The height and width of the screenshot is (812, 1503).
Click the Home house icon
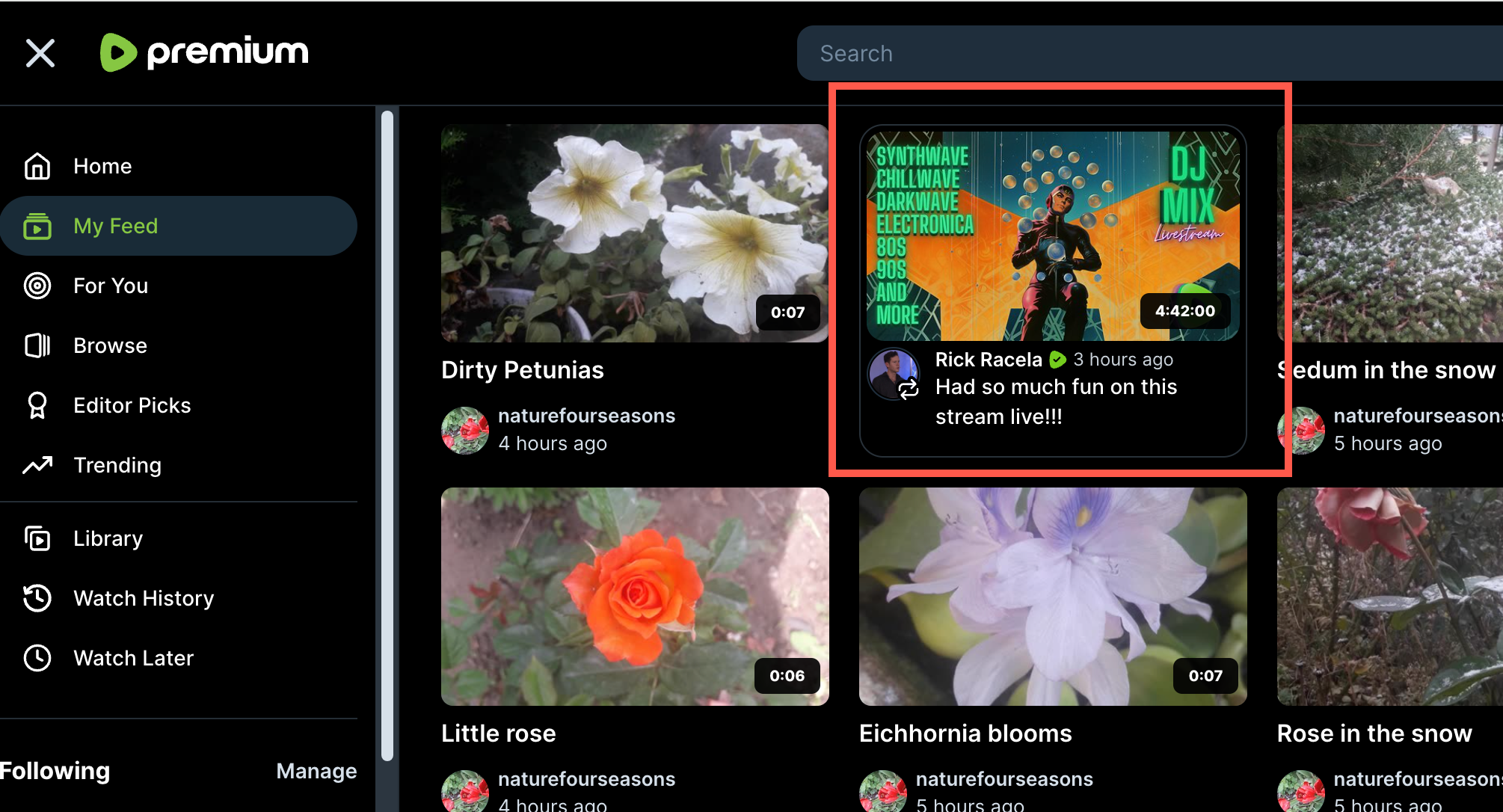pyautogui.click(x=37, y=166)
